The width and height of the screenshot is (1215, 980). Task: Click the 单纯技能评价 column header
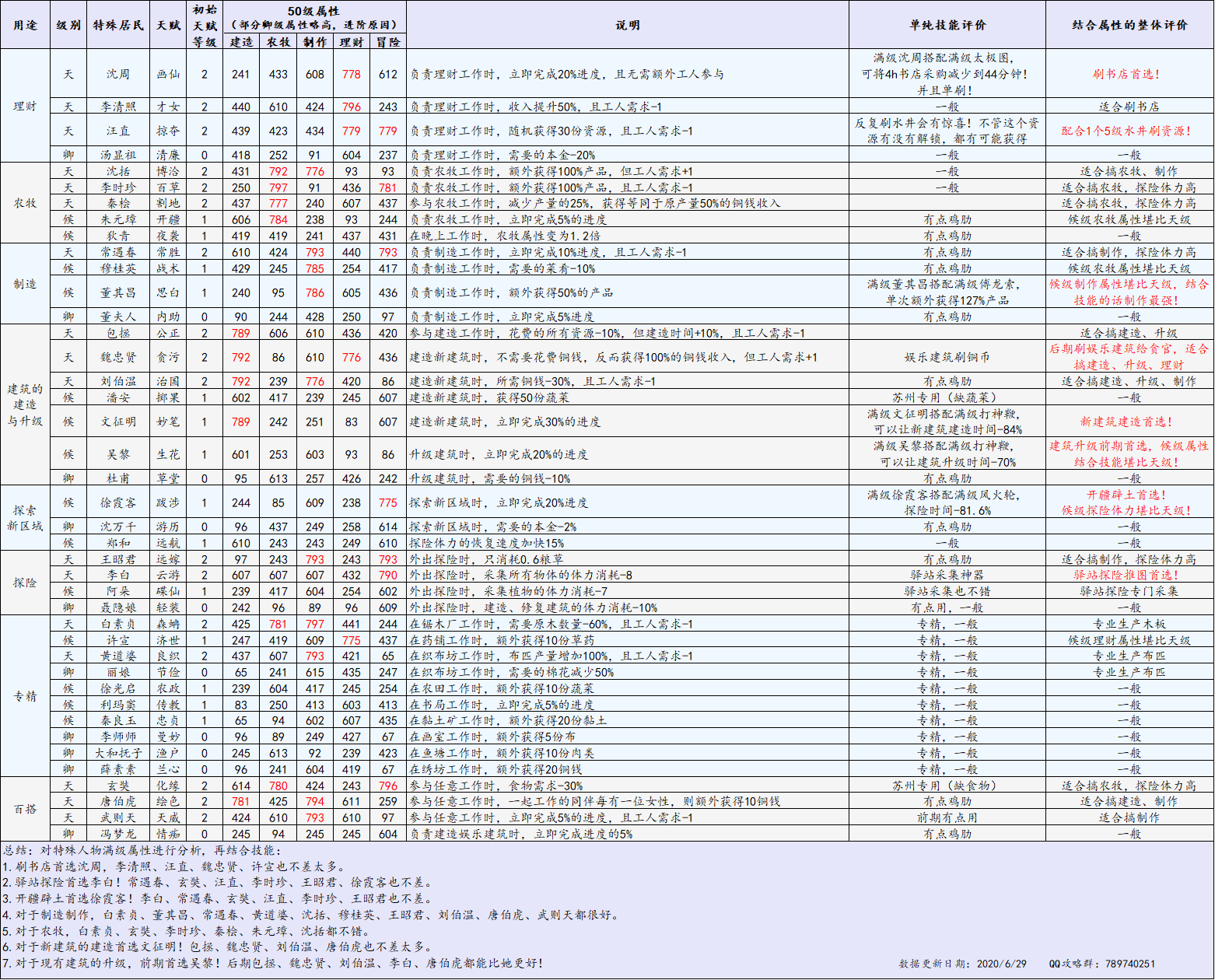(947, 25)
